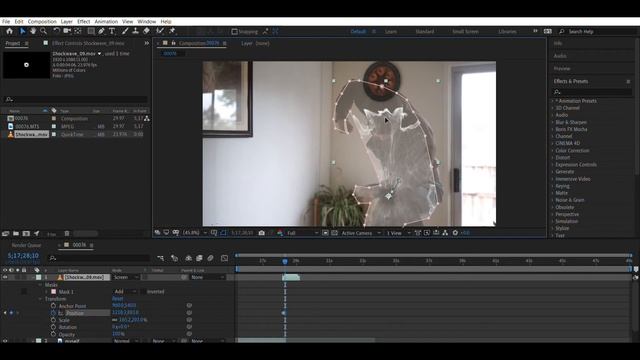The height and width of the screenshot is (360, 640).
Task: Open the Animation menu
Action: click(x=106, y=22)
